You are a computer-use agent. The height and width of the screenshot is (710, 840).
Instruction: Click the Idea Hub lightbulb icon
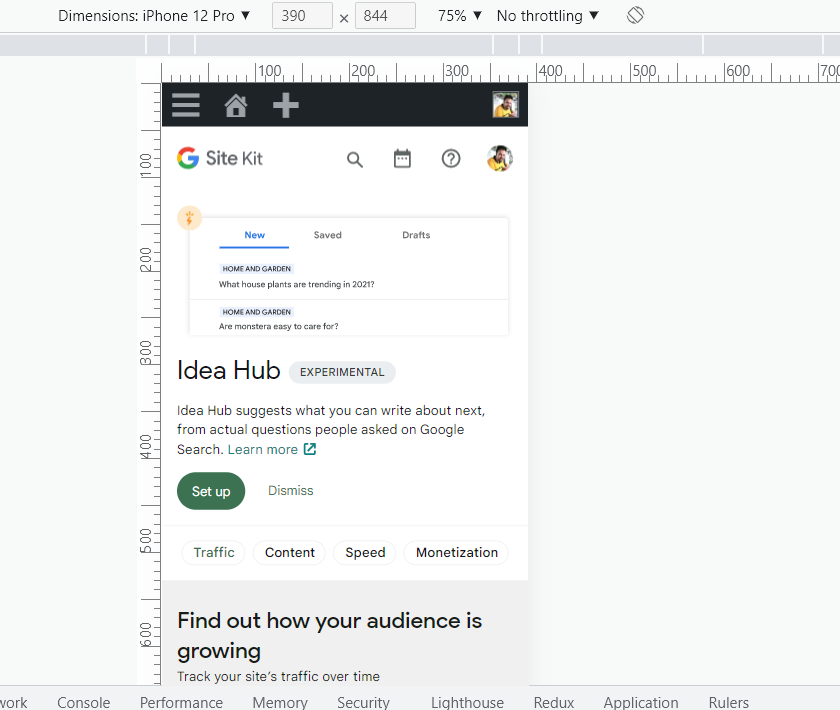click(189, 218)
